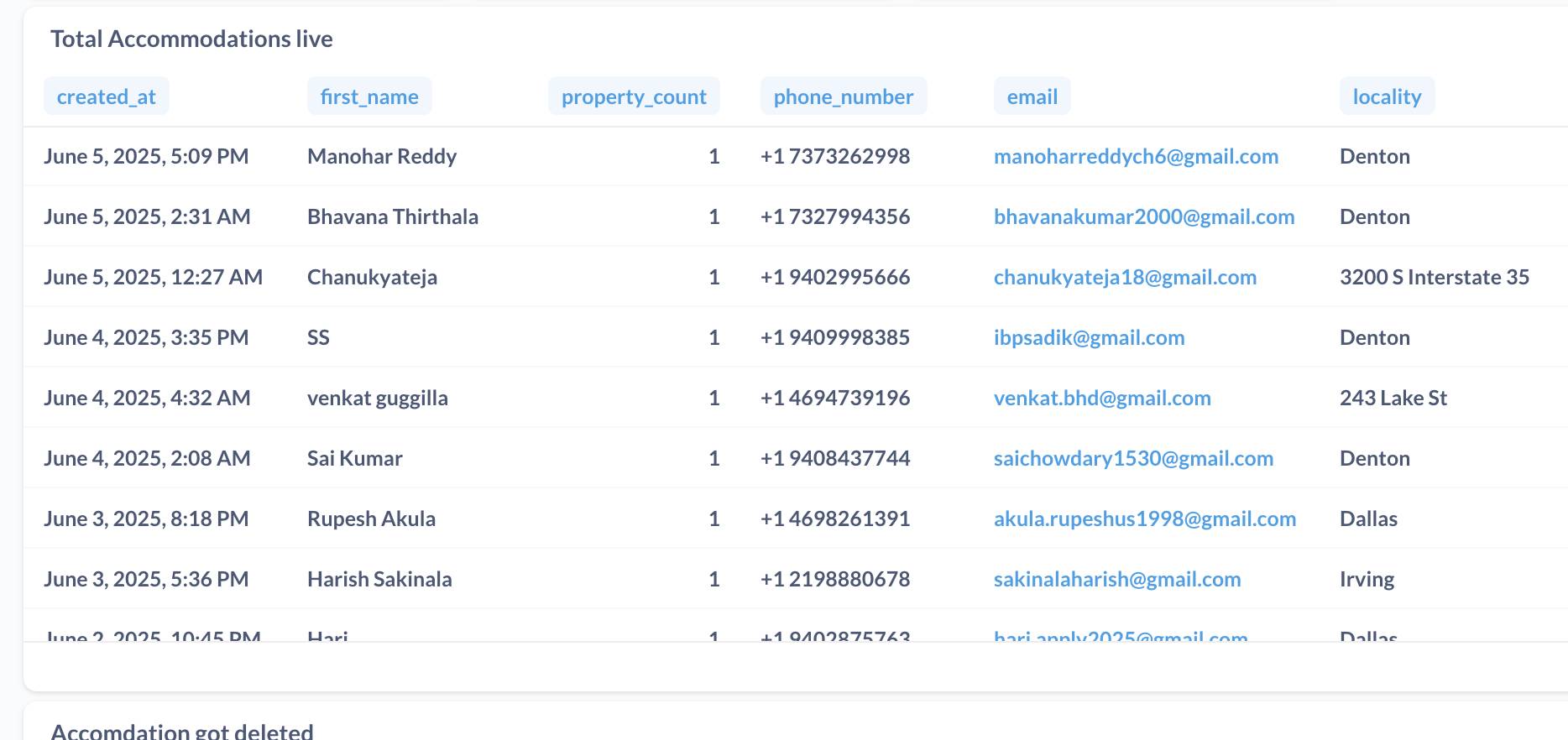1568x740 pixels.
Task: Click chanukyateja18@gmail.com email link
Action: click(1125, 278)
